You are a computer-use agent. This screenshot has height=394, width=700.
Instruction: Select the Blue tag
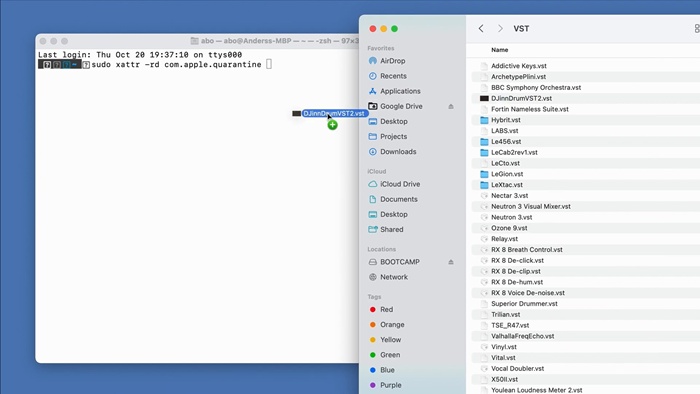(387, 370)
